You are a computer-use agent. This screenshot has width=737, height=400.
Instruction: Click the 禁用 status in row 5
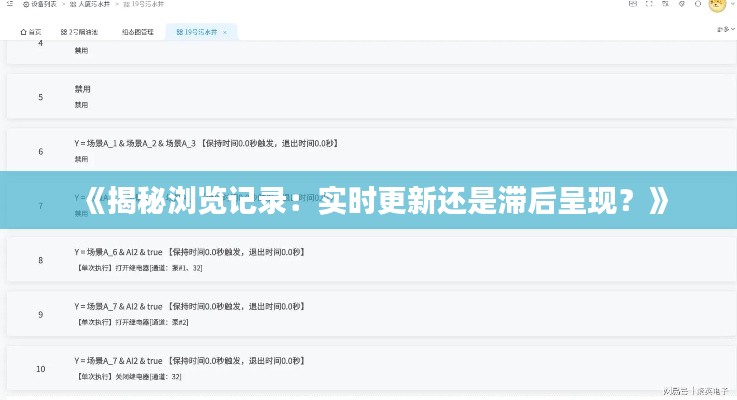pos(81,104)
